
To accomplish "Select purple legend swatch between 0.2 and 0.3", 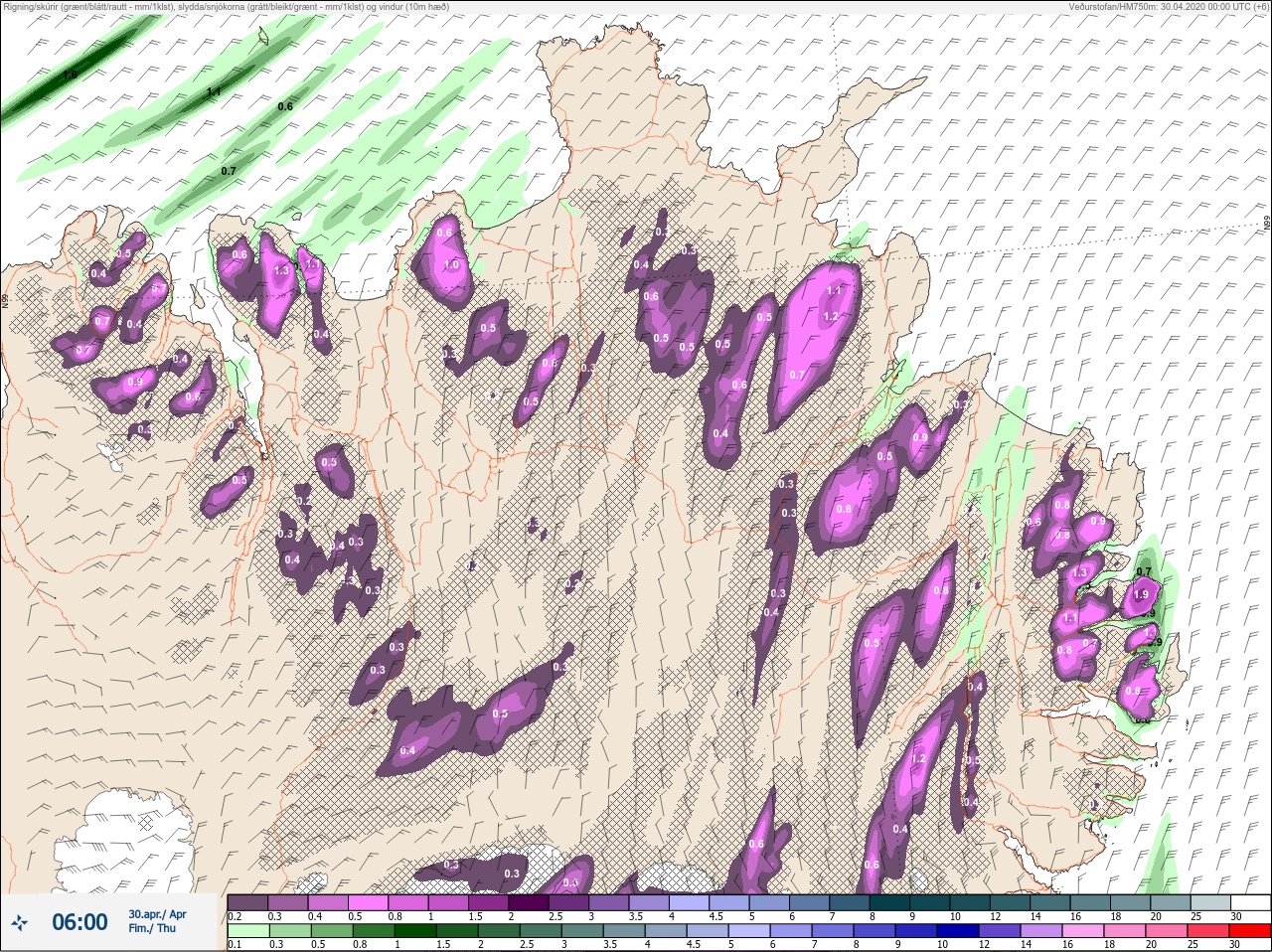I will (247, 902).
